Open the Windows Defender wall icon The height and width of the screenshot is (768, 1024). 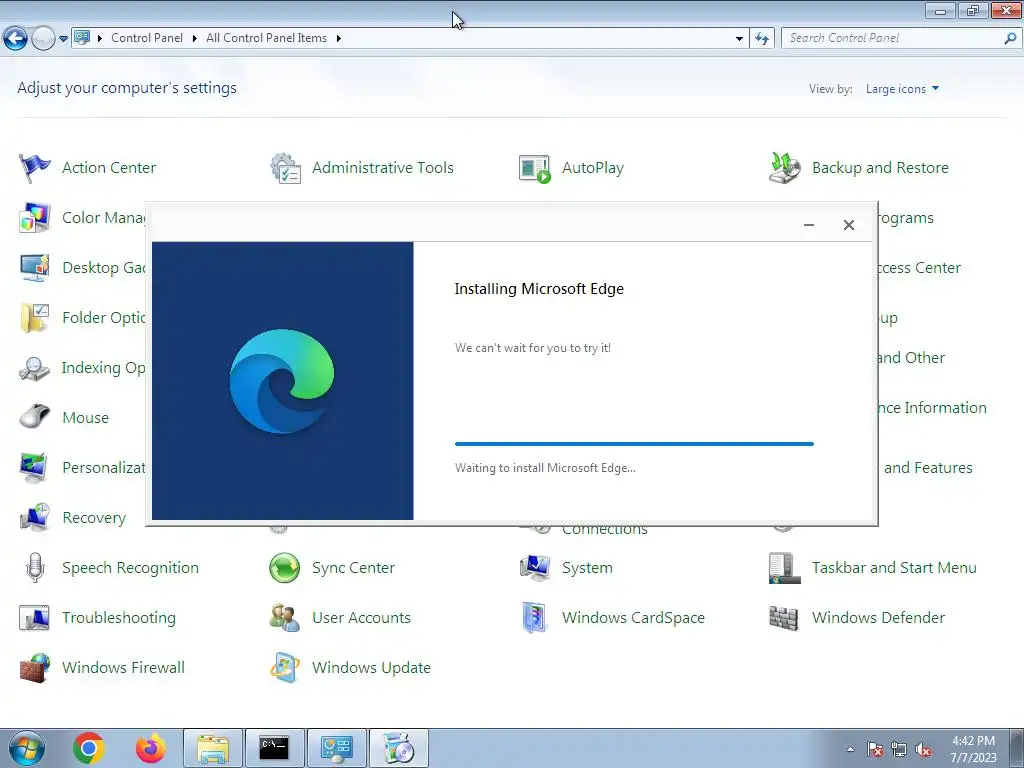pos(784,618)
